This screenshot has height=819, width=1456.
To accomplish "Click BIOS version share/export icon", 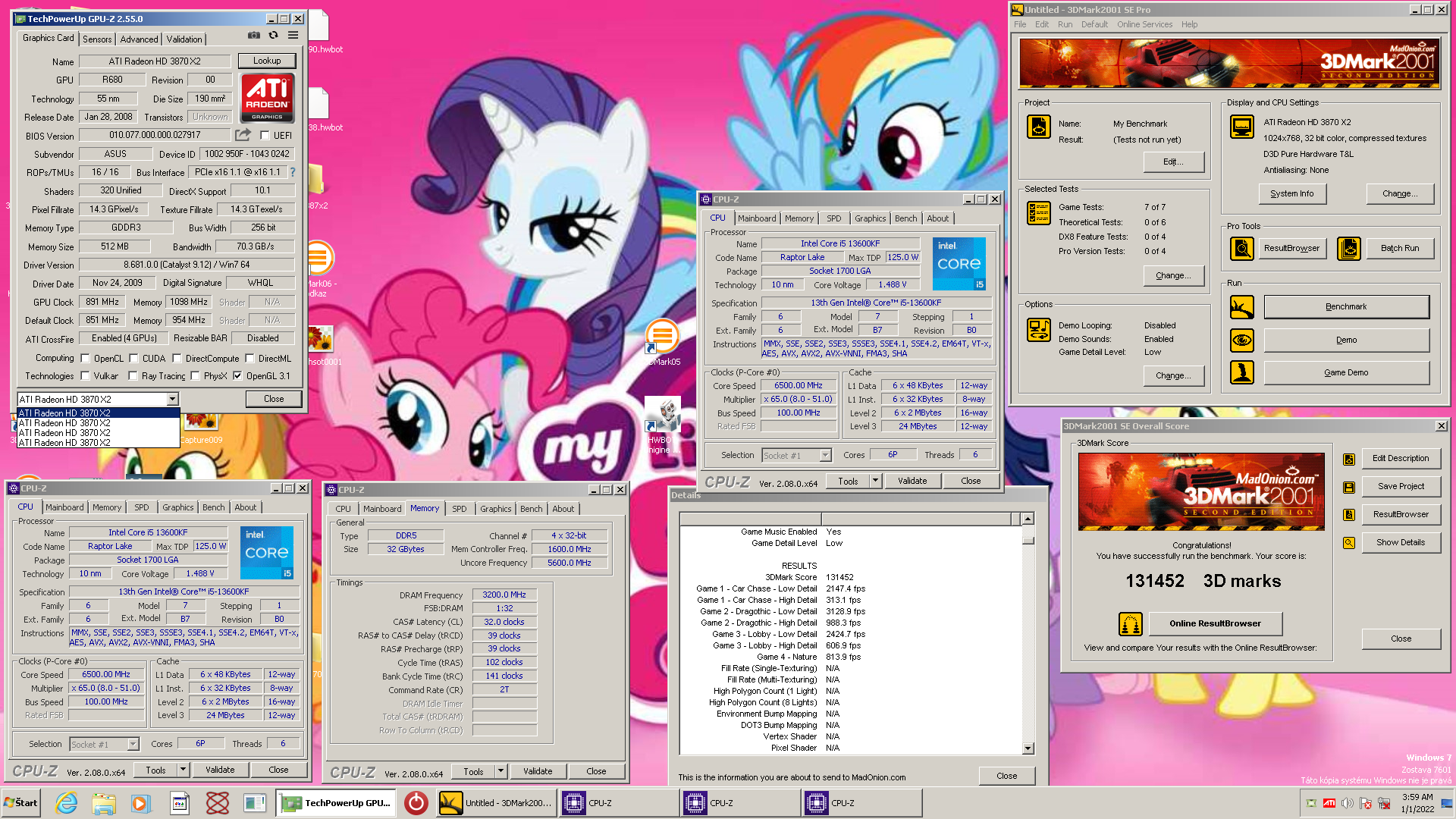I will pos(243,135).
